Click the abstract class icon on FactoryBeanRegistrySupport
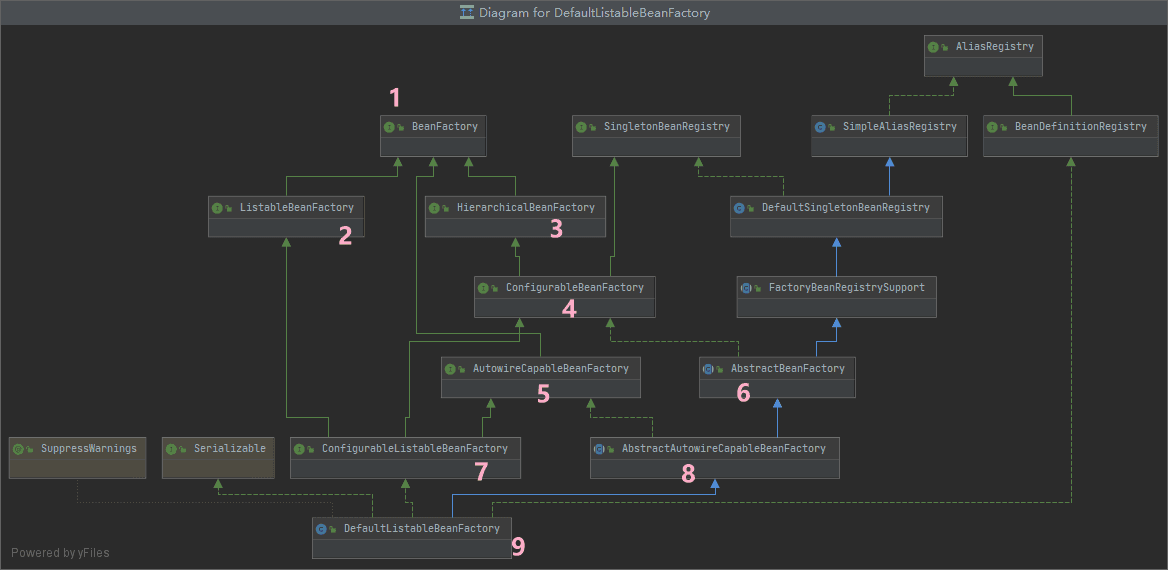 pos(746,288)
